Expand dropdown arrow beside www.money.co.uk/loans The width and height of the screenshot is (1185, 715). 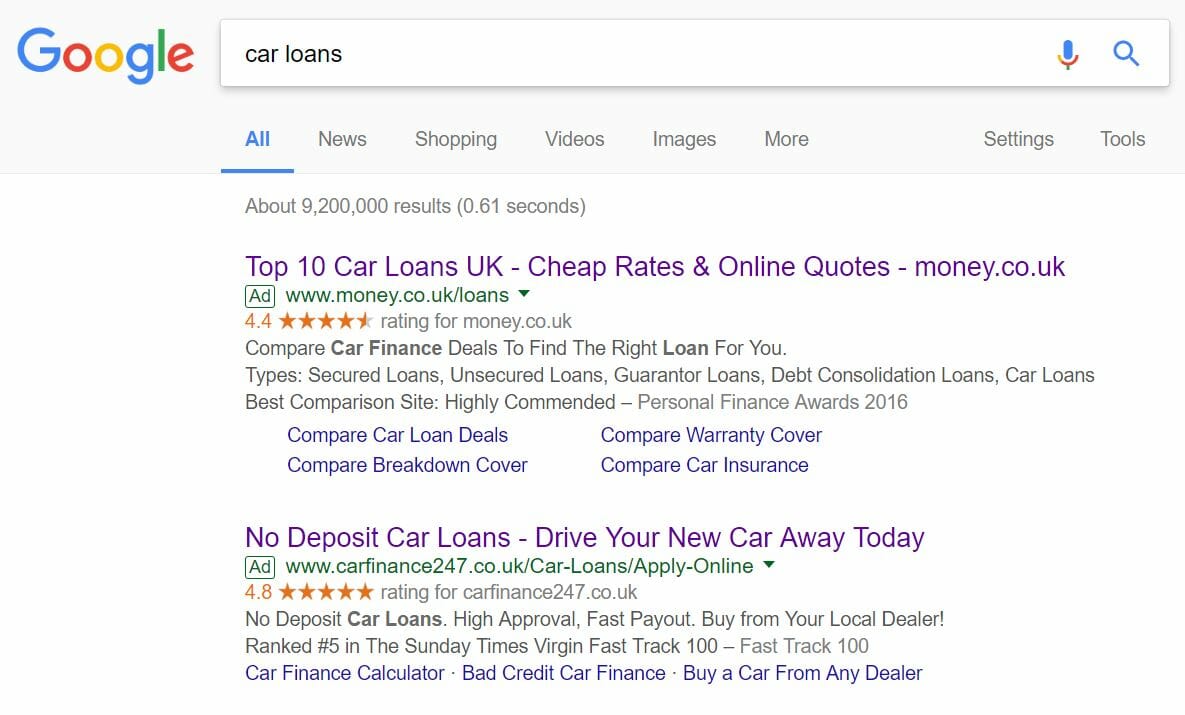click(524, 293)
